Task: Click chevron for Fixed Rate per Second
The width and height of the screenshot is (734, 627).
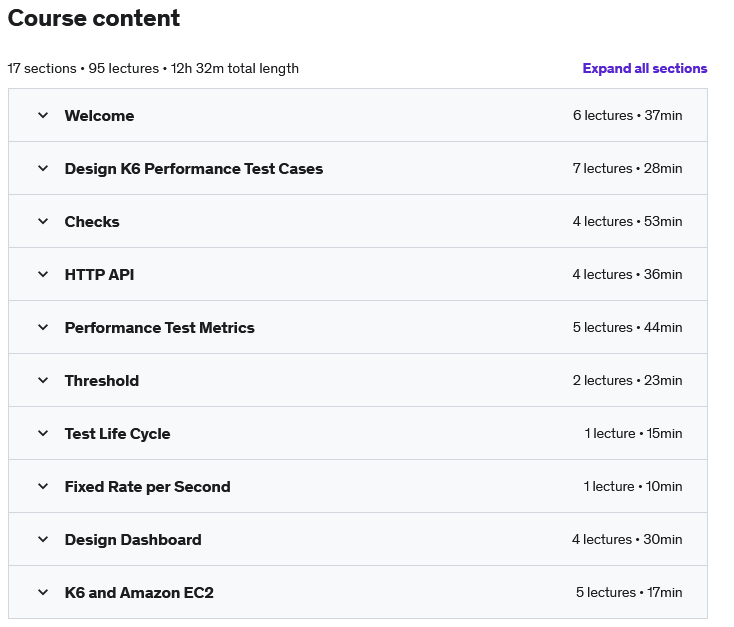Action: click(43, 486)
